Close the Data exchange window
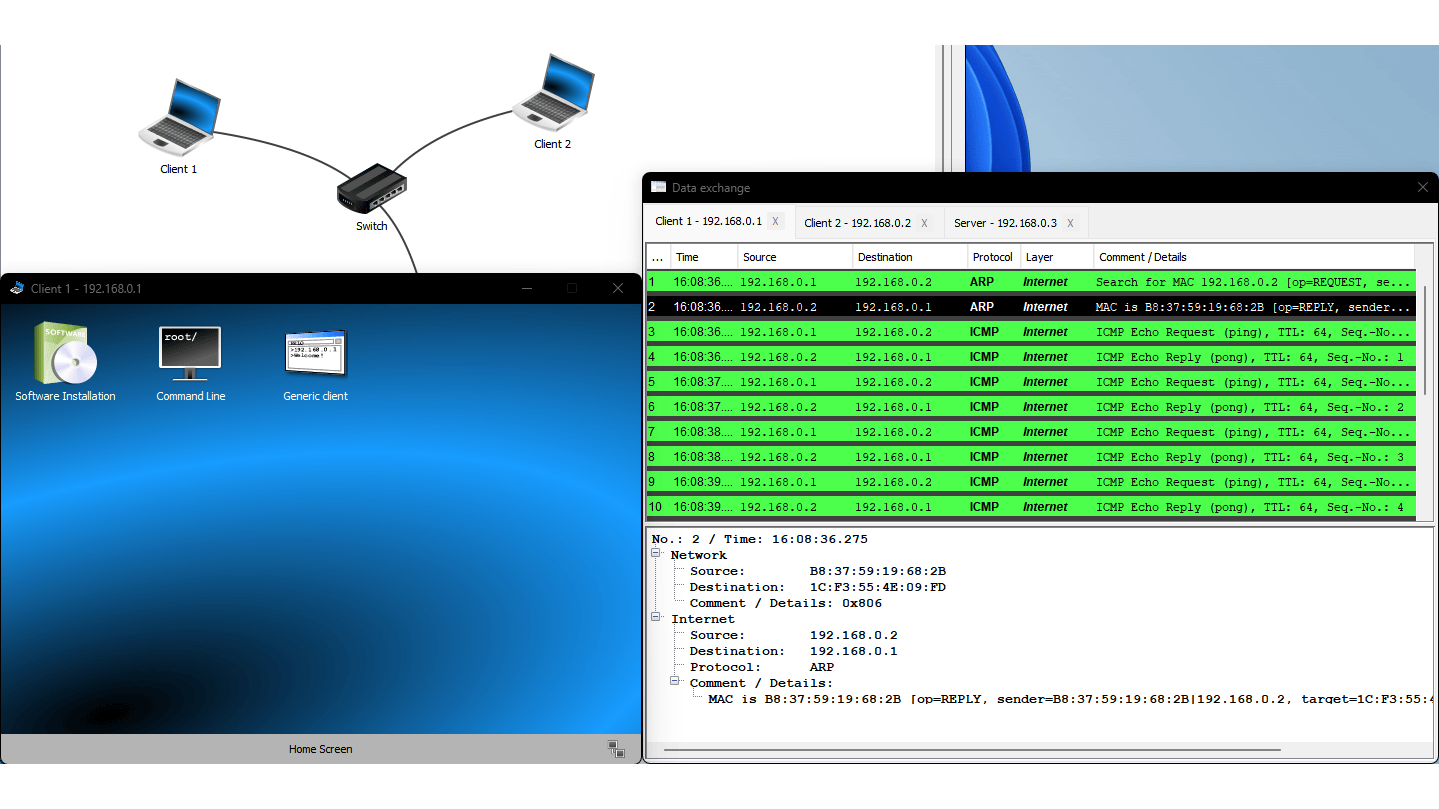The image size is (1439, 809). coord(1423,187)
